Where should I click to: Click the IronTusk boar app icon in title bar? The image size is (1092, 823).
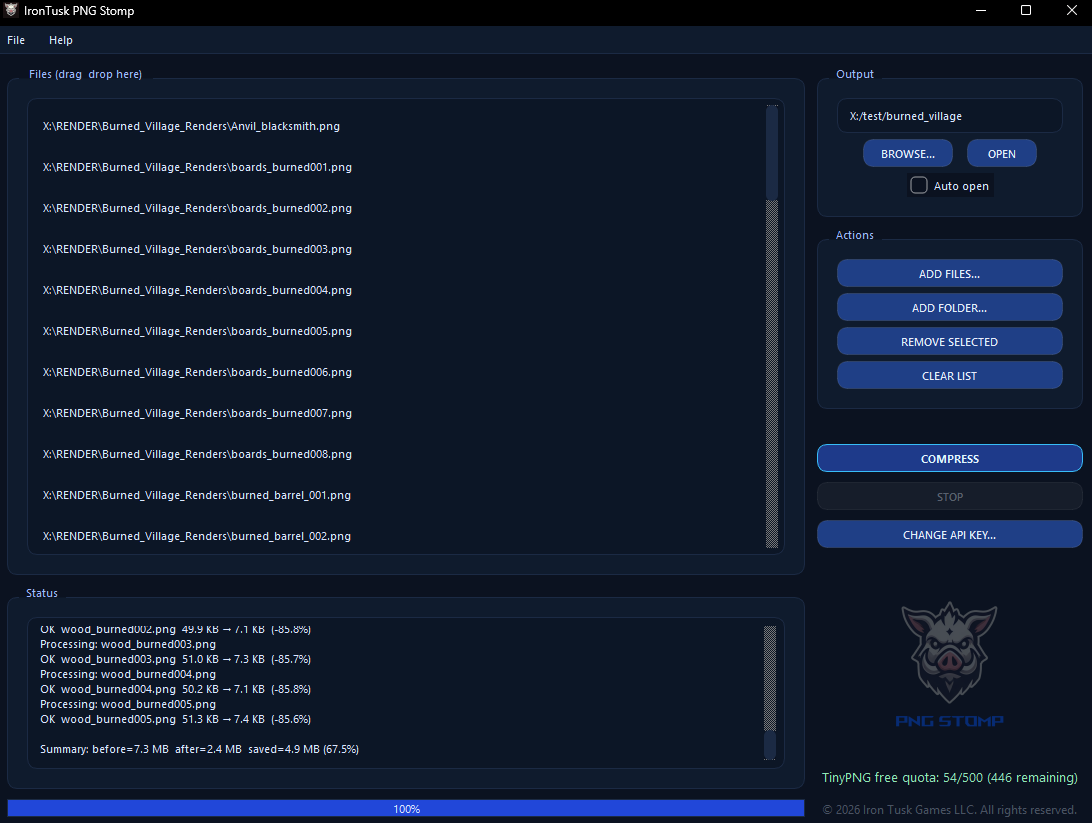(x=11, y=10)
